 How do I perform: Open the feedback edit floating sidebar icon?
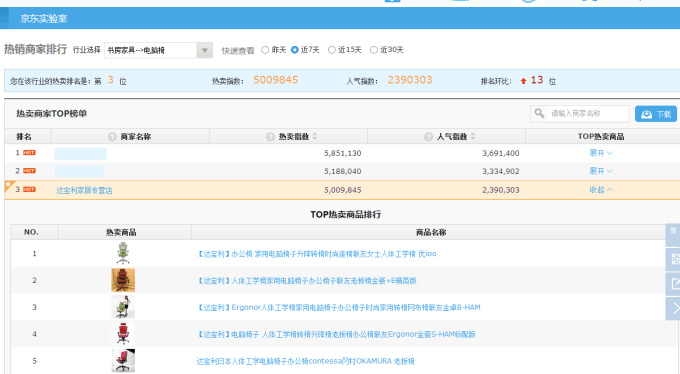(x=673, y=284)
